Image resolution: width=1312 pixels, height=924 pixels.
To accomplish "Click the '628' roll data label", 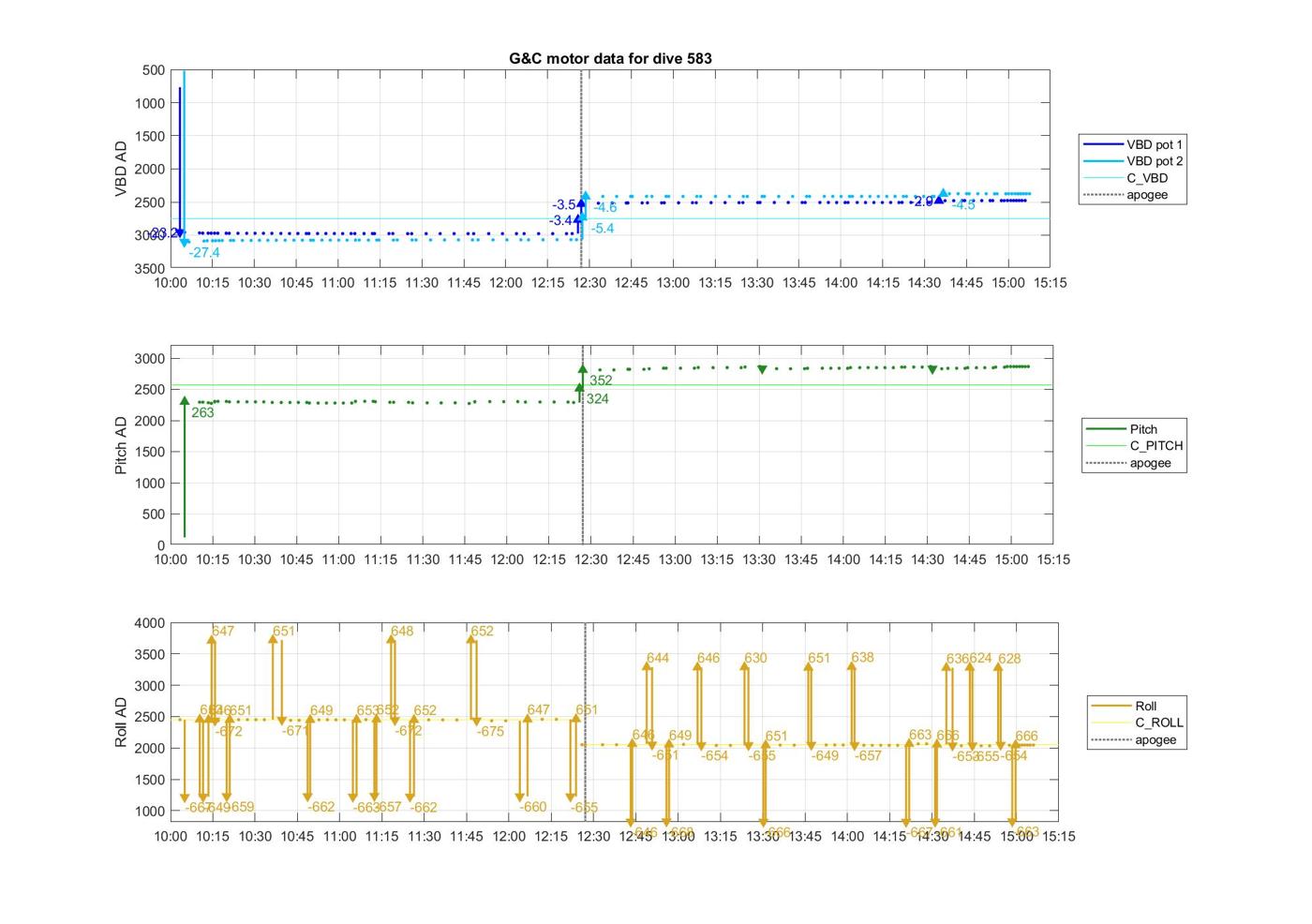I will tap(1009, 659).
